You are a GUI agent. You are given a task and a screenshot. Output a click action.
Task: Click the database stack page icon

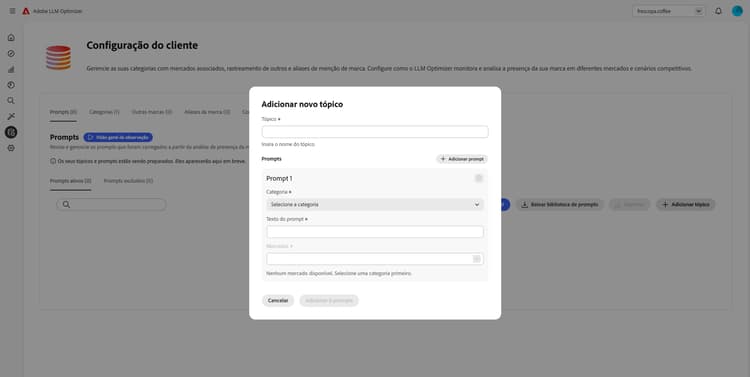click(x=58, y=57)
